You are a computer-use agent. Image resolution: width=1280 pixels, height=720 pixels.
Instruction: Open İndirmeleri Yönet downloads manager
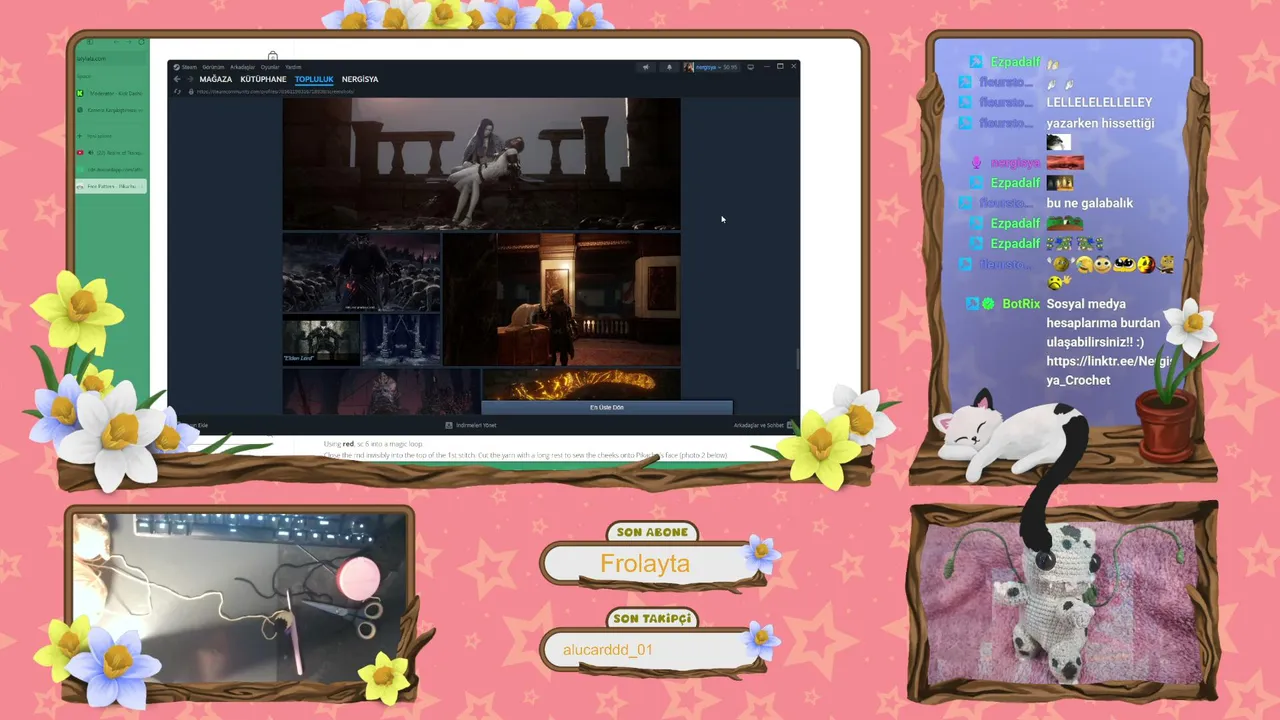[476, 425]
